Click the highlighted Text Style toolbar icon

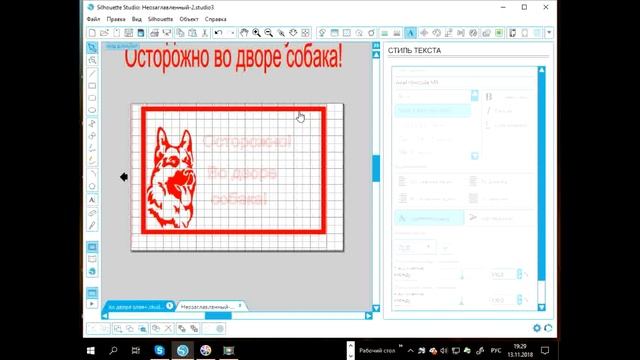pyautogui.click(x=411, y=33)
